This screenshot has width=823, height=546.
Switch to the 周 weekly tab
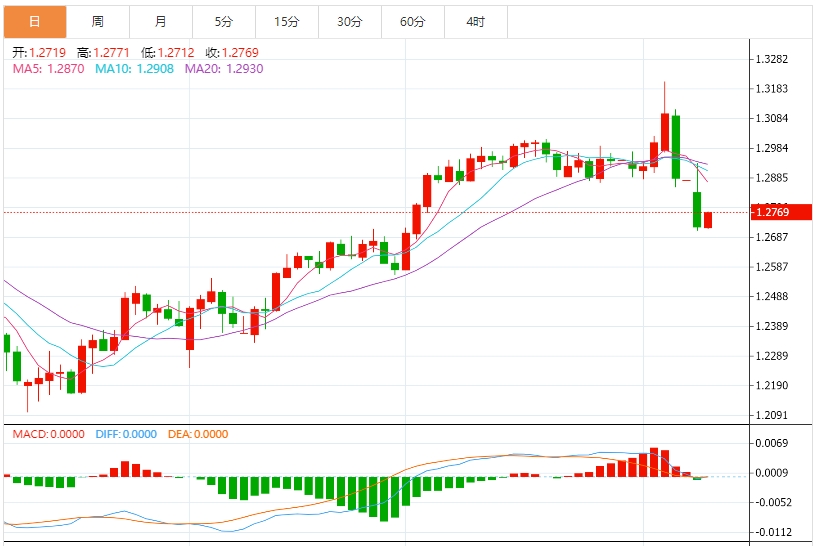tap(98, 22)
